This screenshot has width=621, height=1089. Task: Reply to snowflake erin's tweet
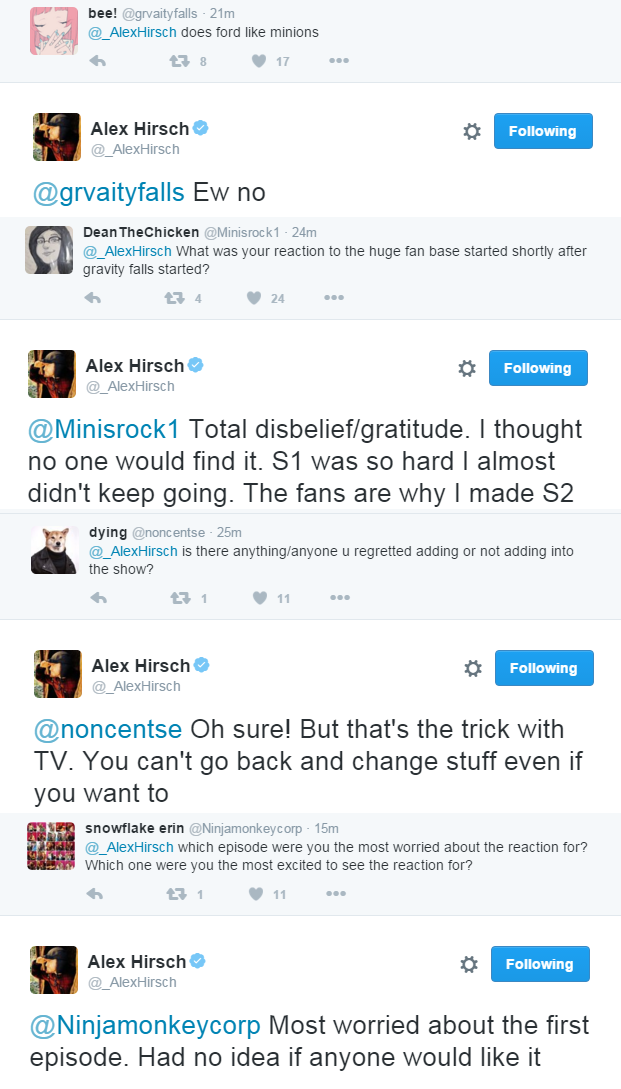(96, 894)
